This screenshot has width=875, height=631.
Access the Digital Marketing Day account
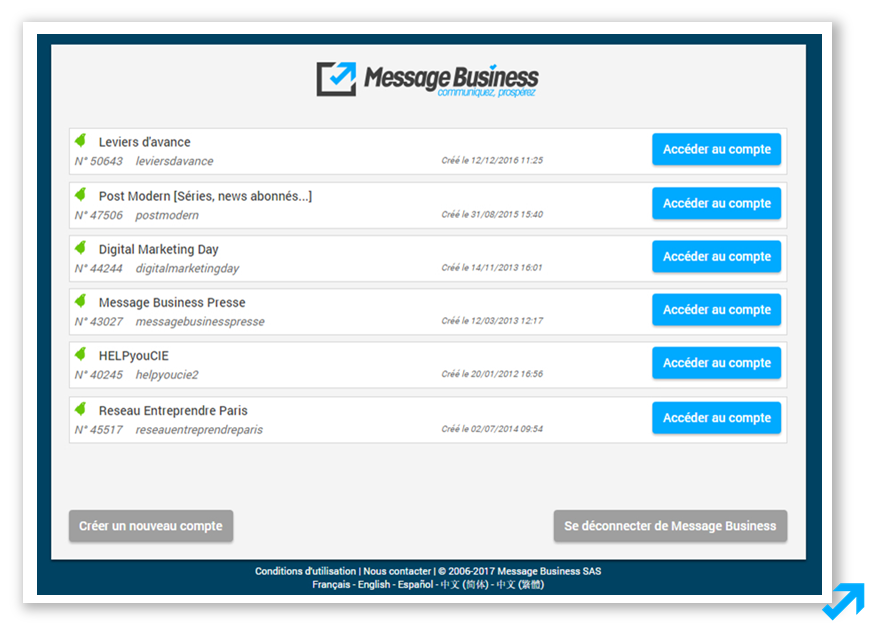pyautogui.click(x=717, y=256)
